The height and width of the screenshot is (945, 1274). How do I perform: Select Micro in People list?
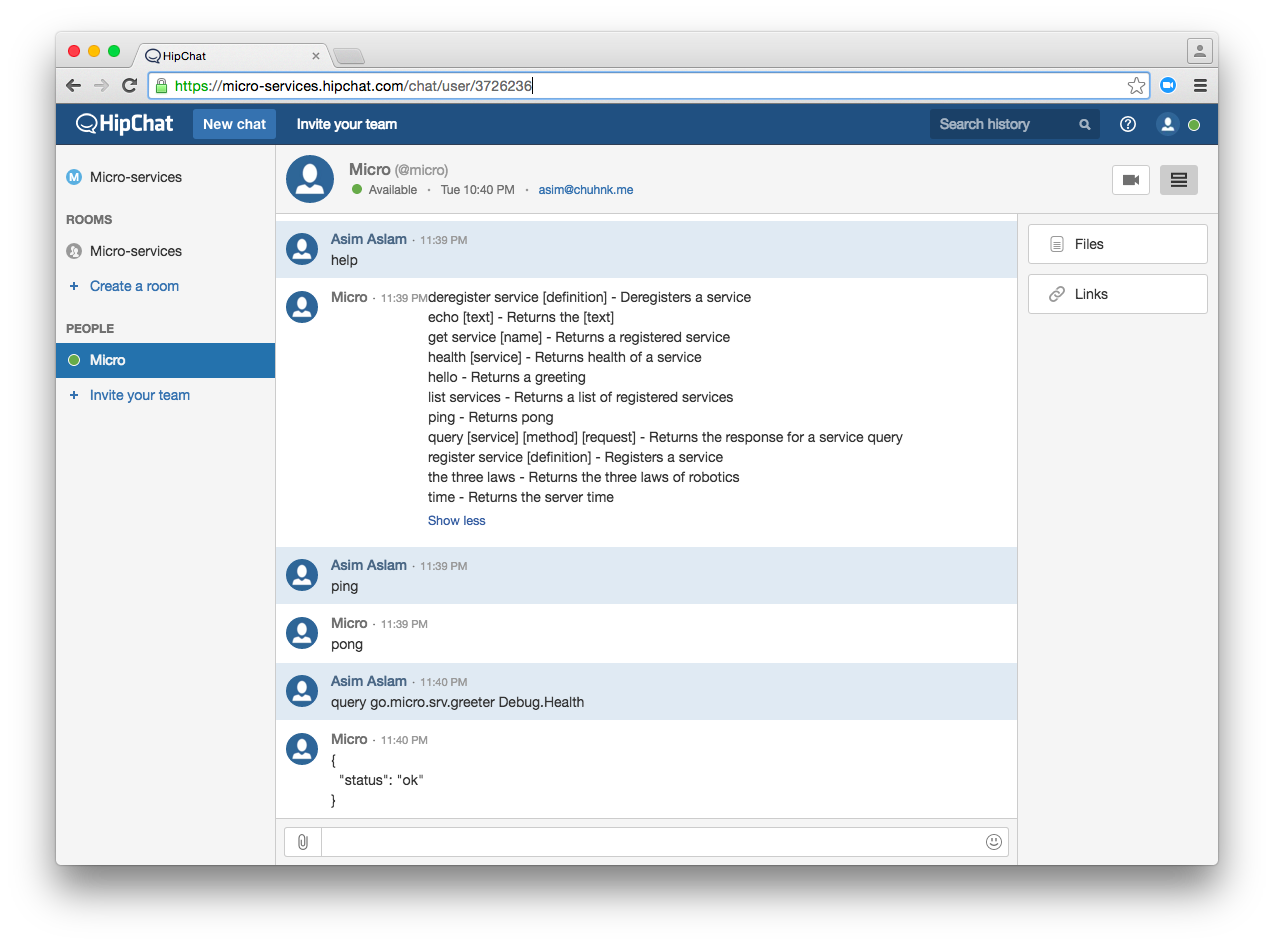click(165, 360)
